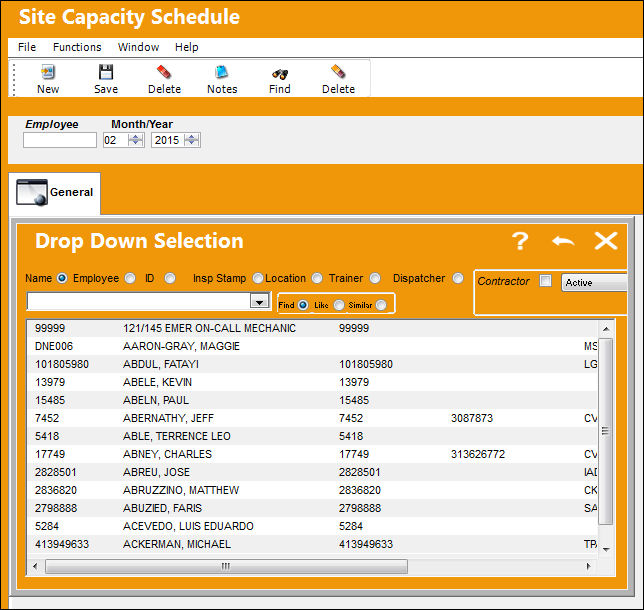
Task: Click the month spinner arrows
Action: (x=136, y=140)
